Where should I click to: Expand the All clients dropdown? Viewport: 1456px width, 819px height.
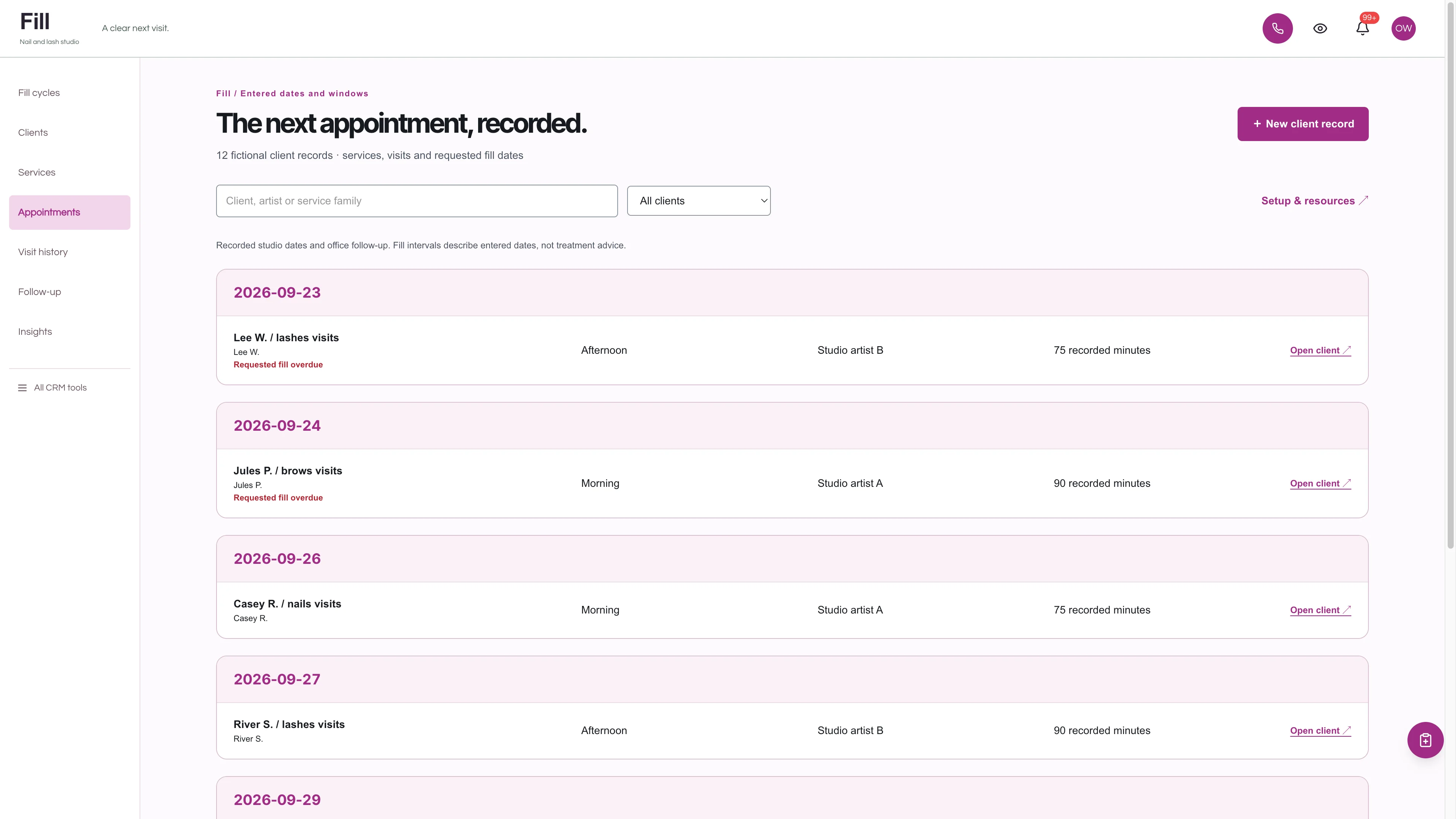(x=698, y=201)
